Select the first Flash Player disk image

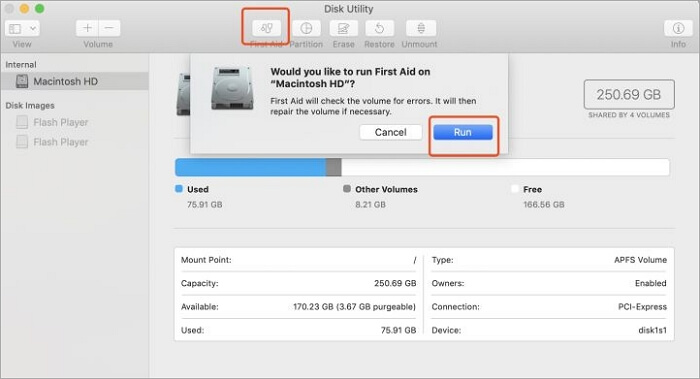point(61,122)
